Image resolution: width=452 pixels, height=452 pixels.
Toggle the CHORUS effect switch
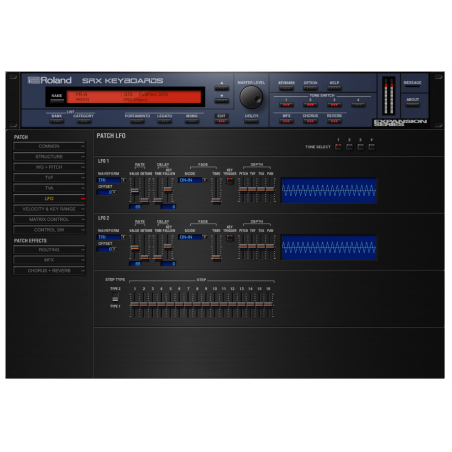pyautogui.click(x=310, y=121)
